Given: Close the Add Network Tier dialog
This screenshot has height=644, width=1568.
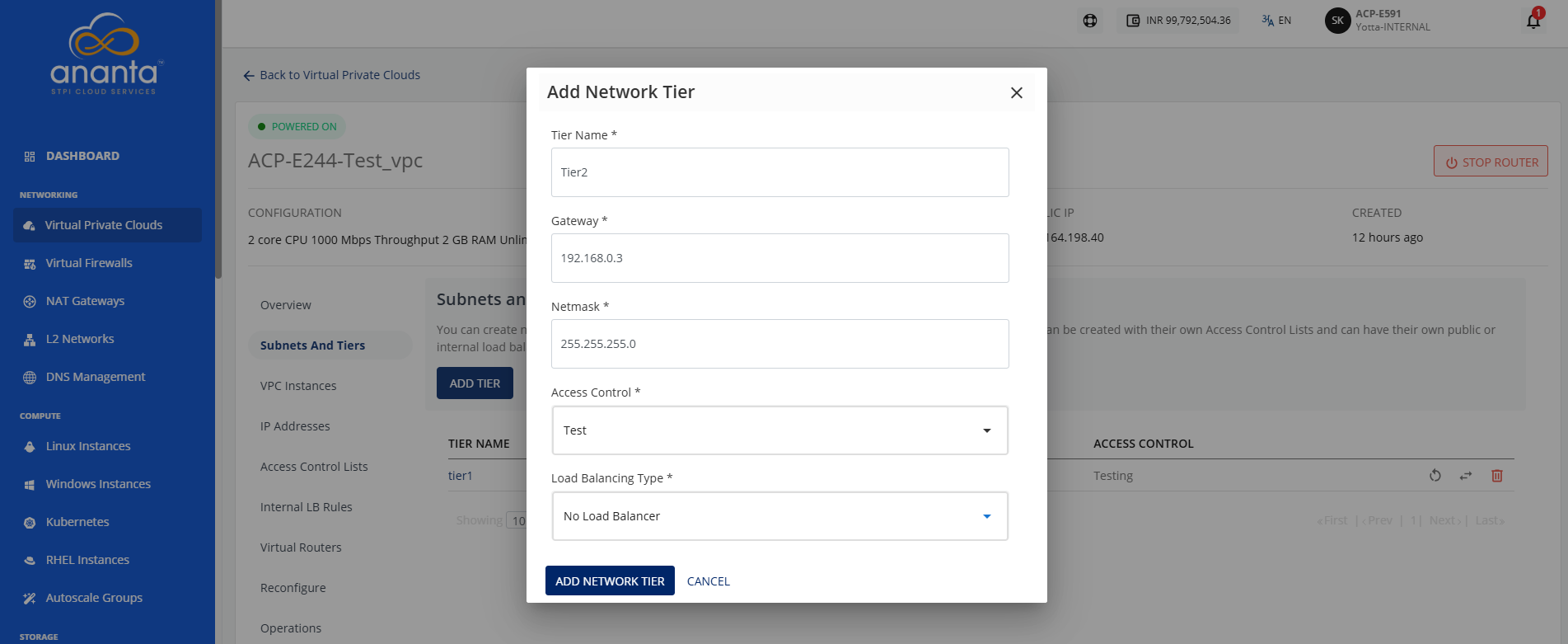Looking at the screenshot, I should 1017,93.
